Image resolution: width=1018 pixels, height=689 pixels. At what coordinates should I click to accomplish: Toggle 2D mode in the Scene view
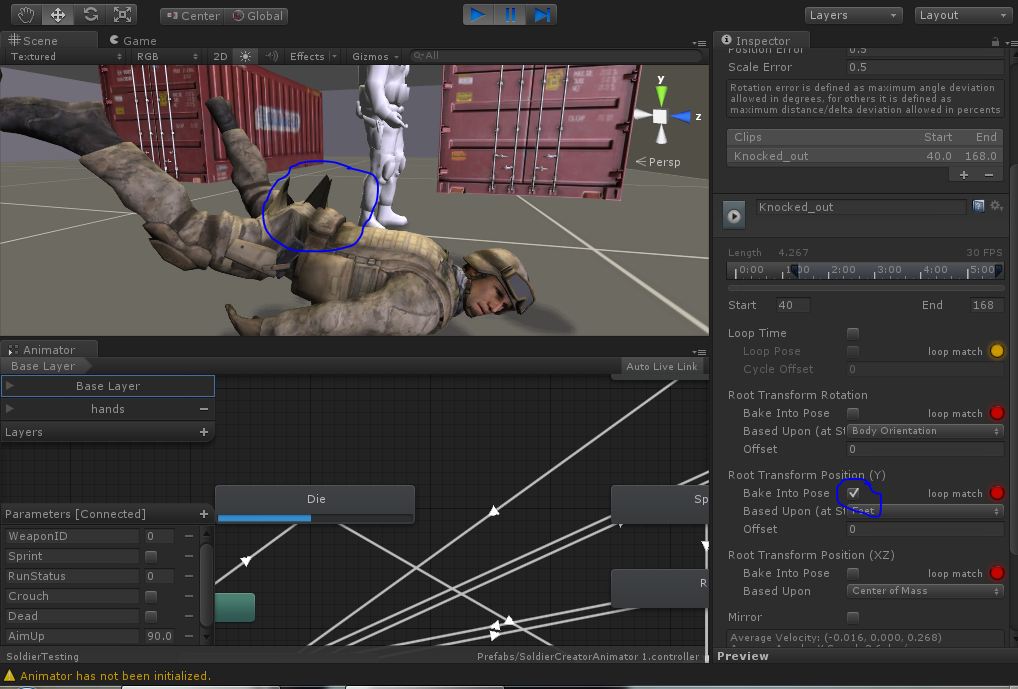pyautogui.click(x=221, y=56)
